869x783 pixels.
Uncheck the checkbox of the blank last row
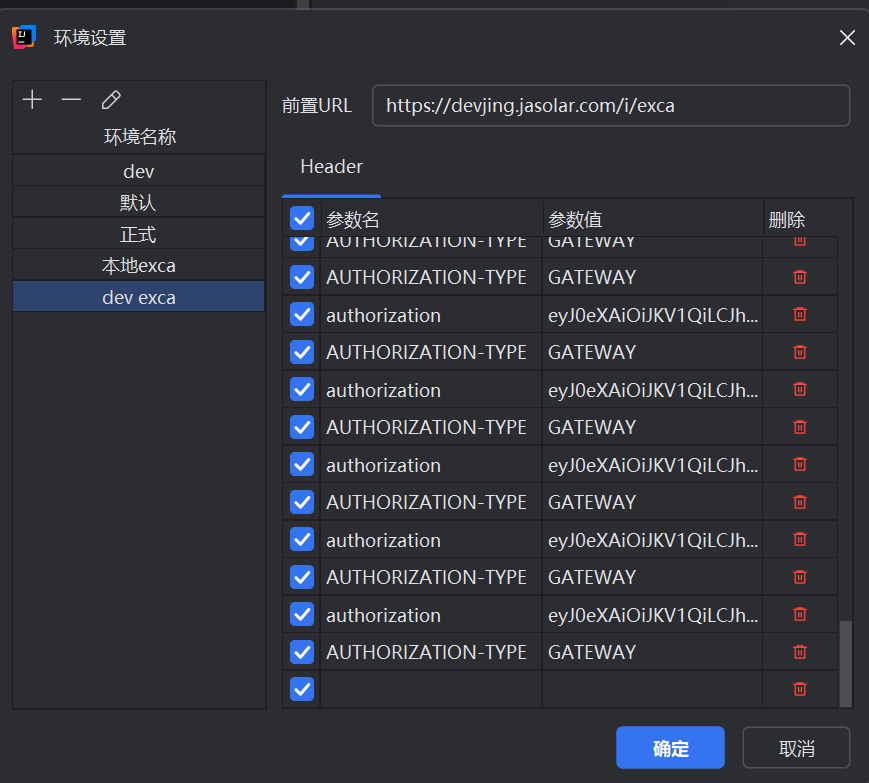click(x=302, y=689)
